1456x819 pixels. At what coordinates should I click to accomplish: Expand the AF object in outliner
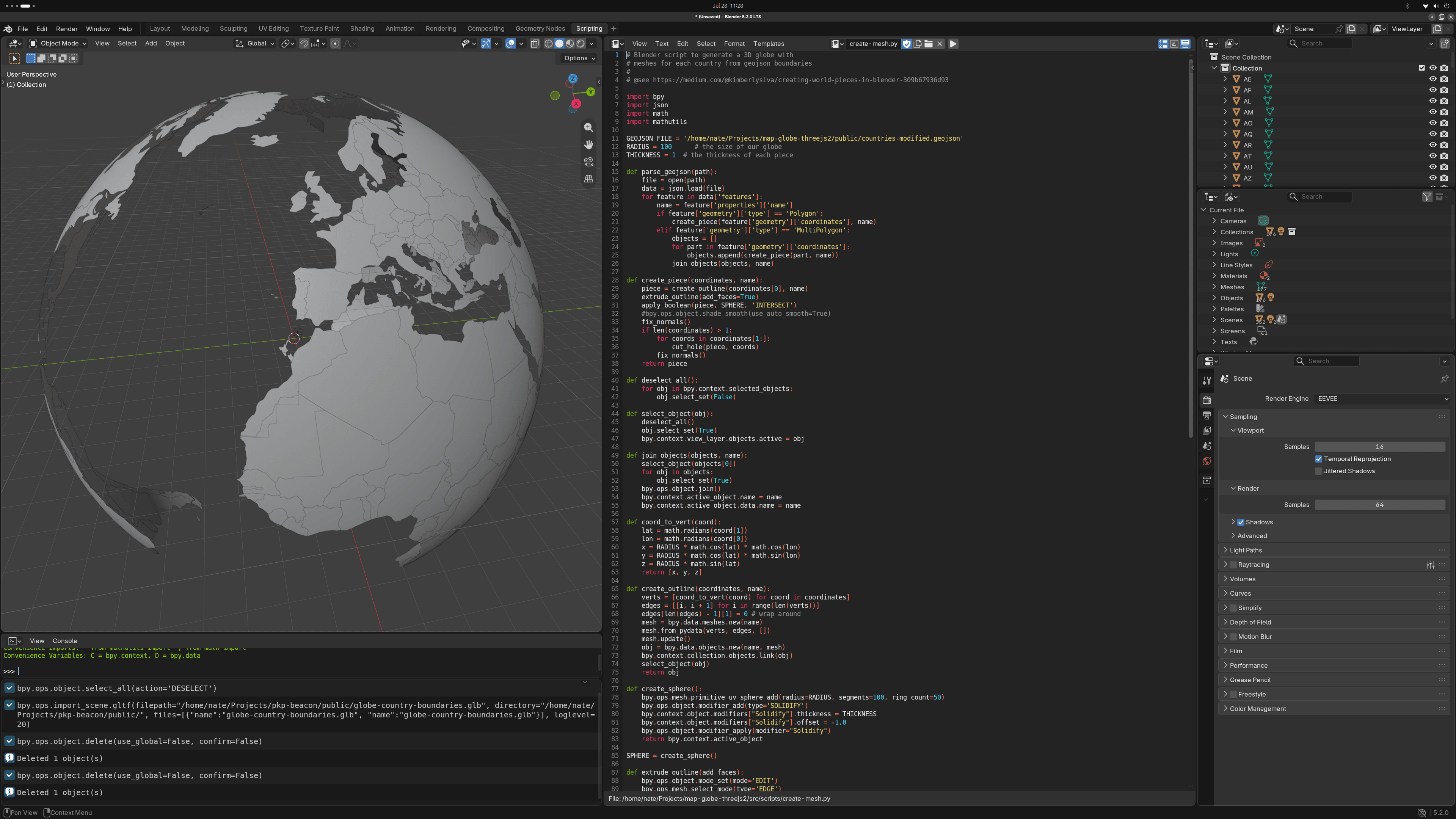click(x=1225, y=90)
